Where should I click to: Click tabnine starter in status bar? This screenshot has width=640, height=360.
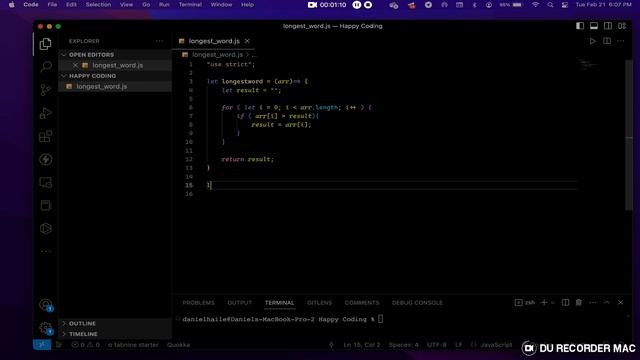(133, 345)
